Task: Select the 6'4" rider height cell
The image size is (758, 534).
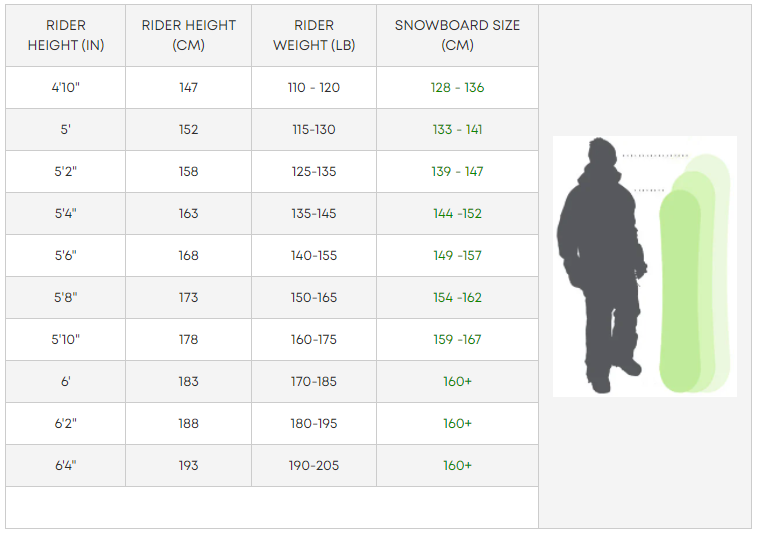Action: pyautogui.click(x=66, y=466)
